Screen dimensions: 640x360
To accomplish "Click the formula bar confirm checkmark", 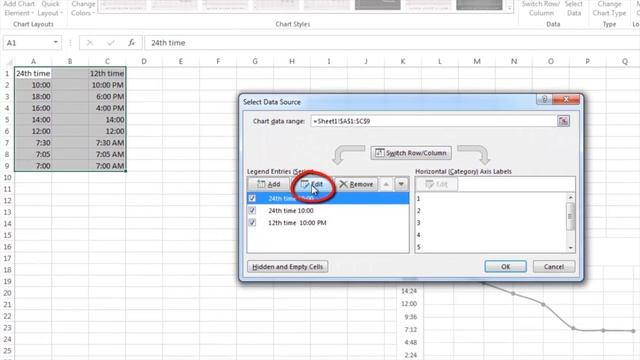I will [x=111, y=42].
